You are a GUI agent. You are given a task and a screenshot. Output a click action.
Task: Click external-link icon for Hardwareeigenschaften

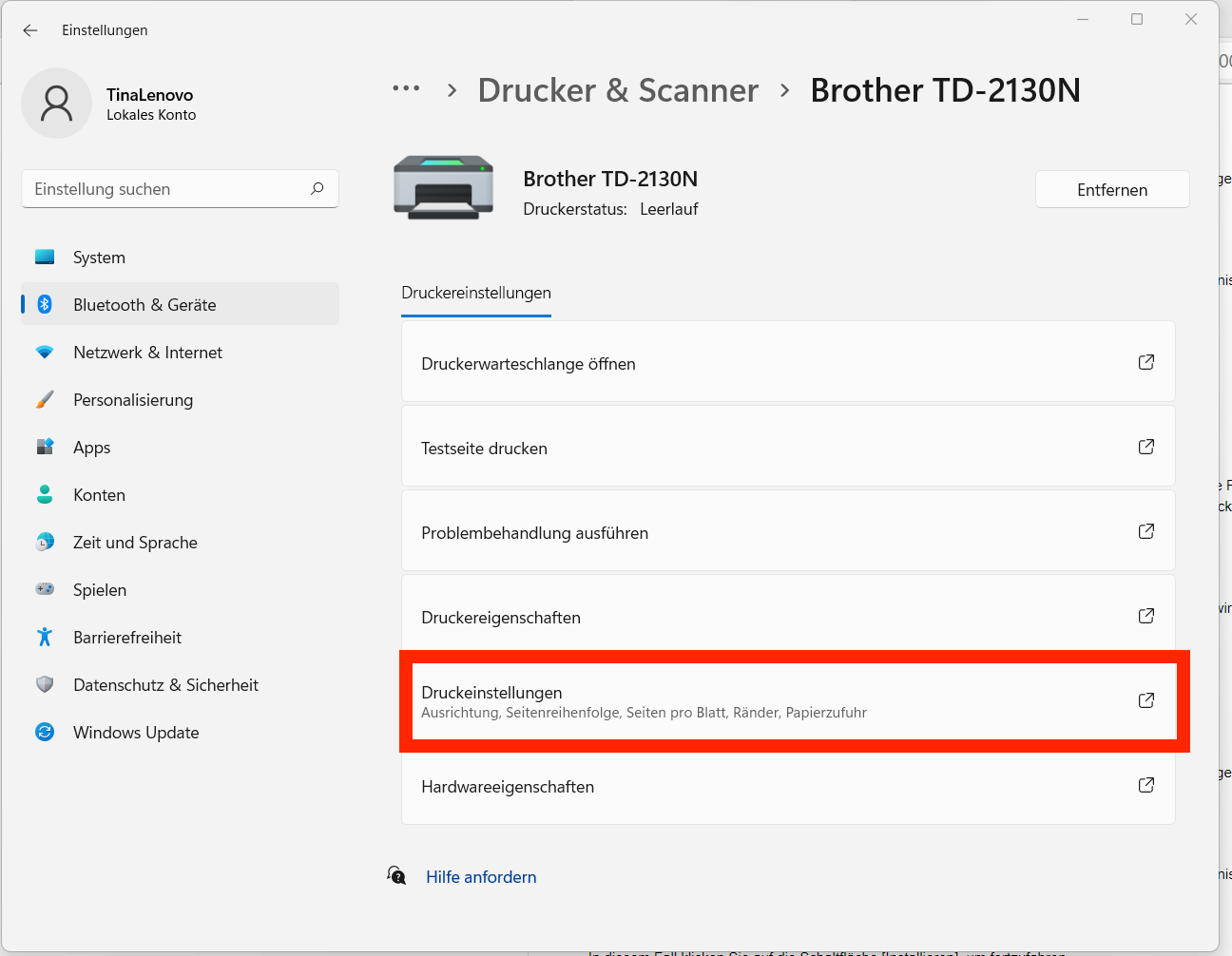pyautogui.click(x=1146, y=785)
